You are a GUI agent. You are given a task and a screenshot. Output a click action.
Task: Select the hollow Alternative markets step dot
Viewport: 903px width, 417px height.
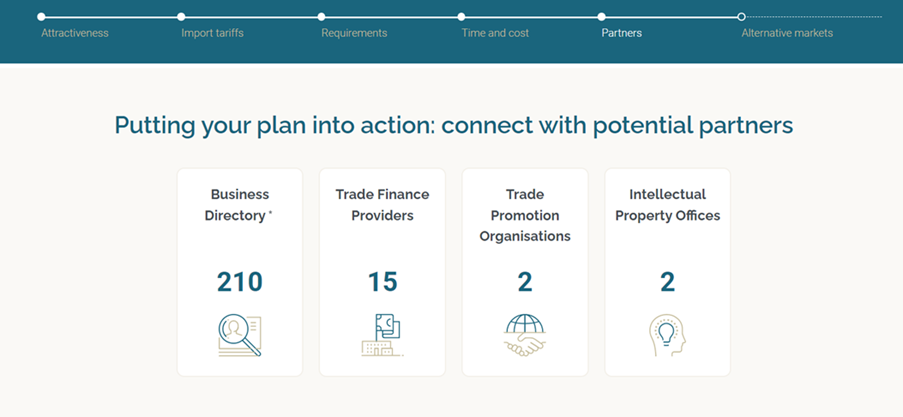pos(742,17)
